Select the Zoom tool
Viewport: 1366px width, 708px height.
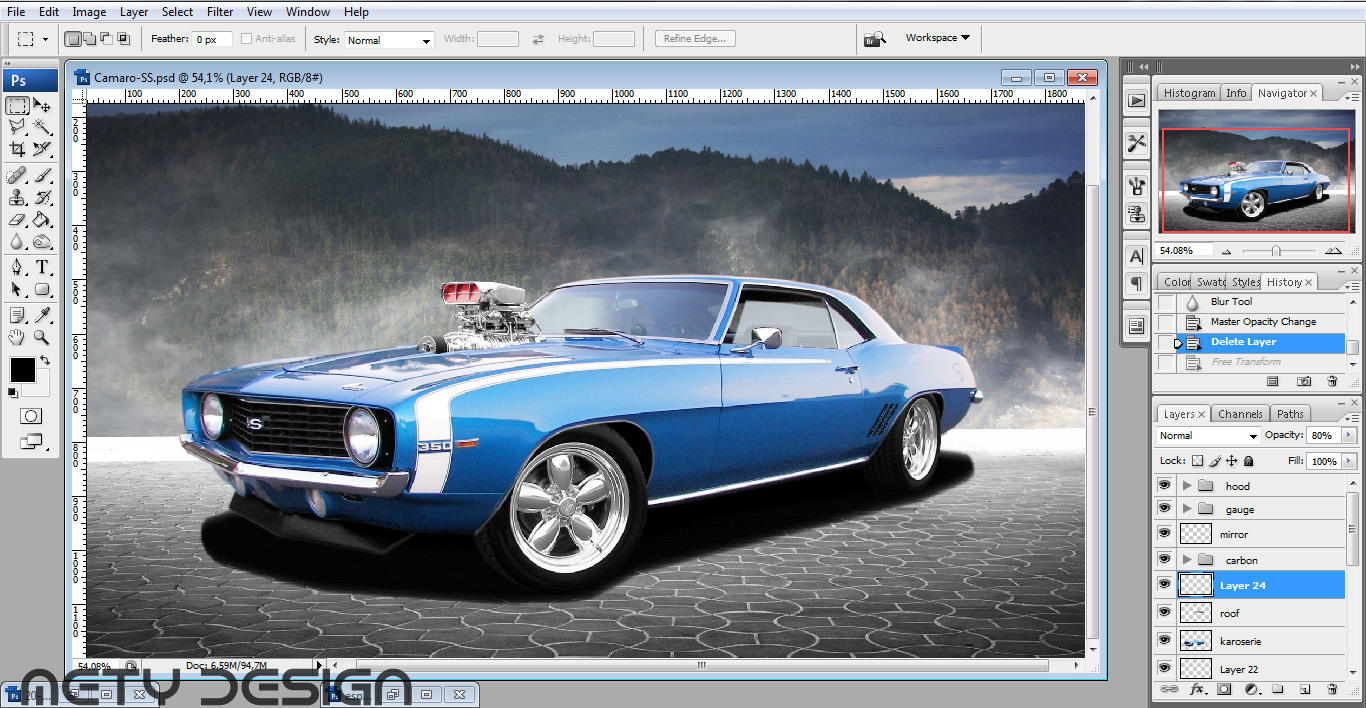click(43, 338)
